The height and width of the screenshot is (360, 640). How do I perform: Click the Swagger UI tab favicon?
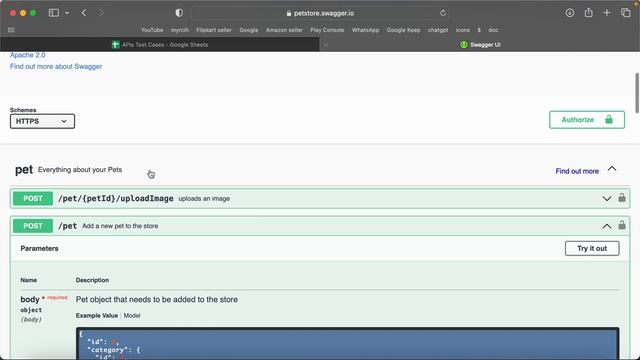coord(464,44)
